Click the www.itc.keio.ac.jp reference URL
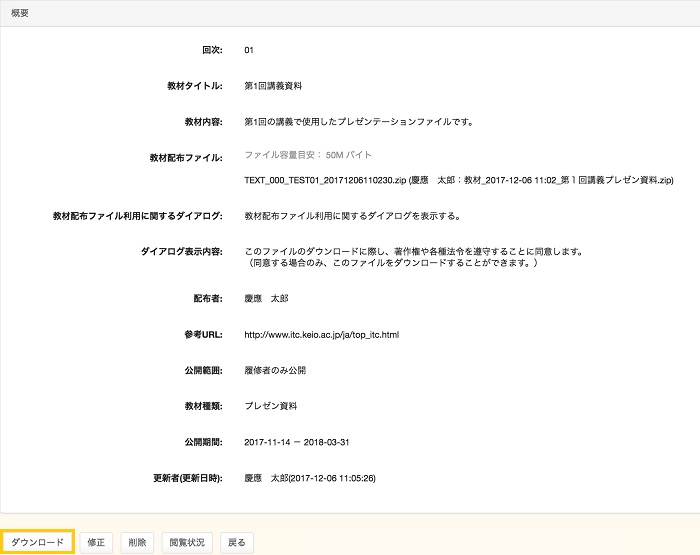This screenshot has width=700, height=555. [321, 334]
